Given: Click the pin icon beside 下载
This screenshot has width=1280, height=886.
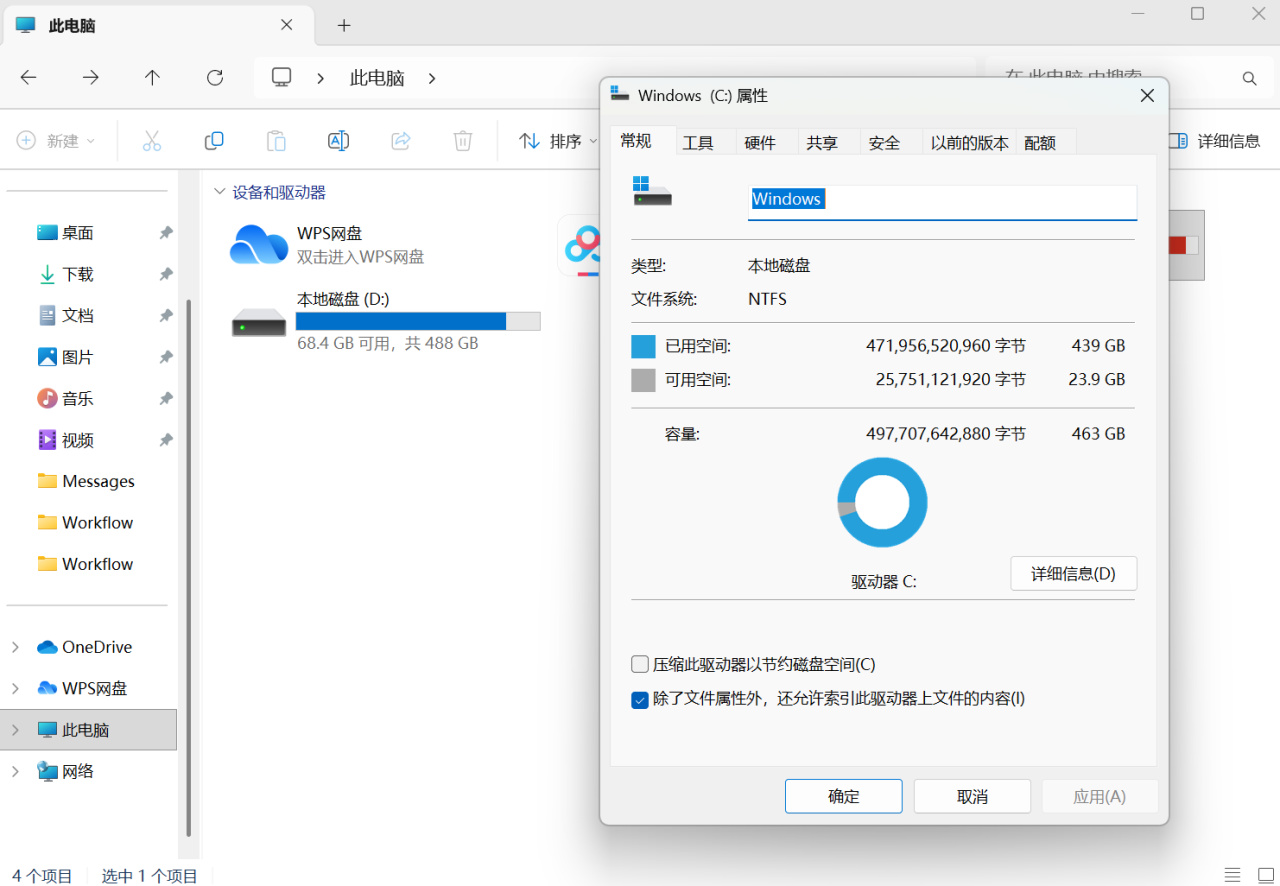Looking at the screenshot, I should pyautogui.click(x=166, y=274).
